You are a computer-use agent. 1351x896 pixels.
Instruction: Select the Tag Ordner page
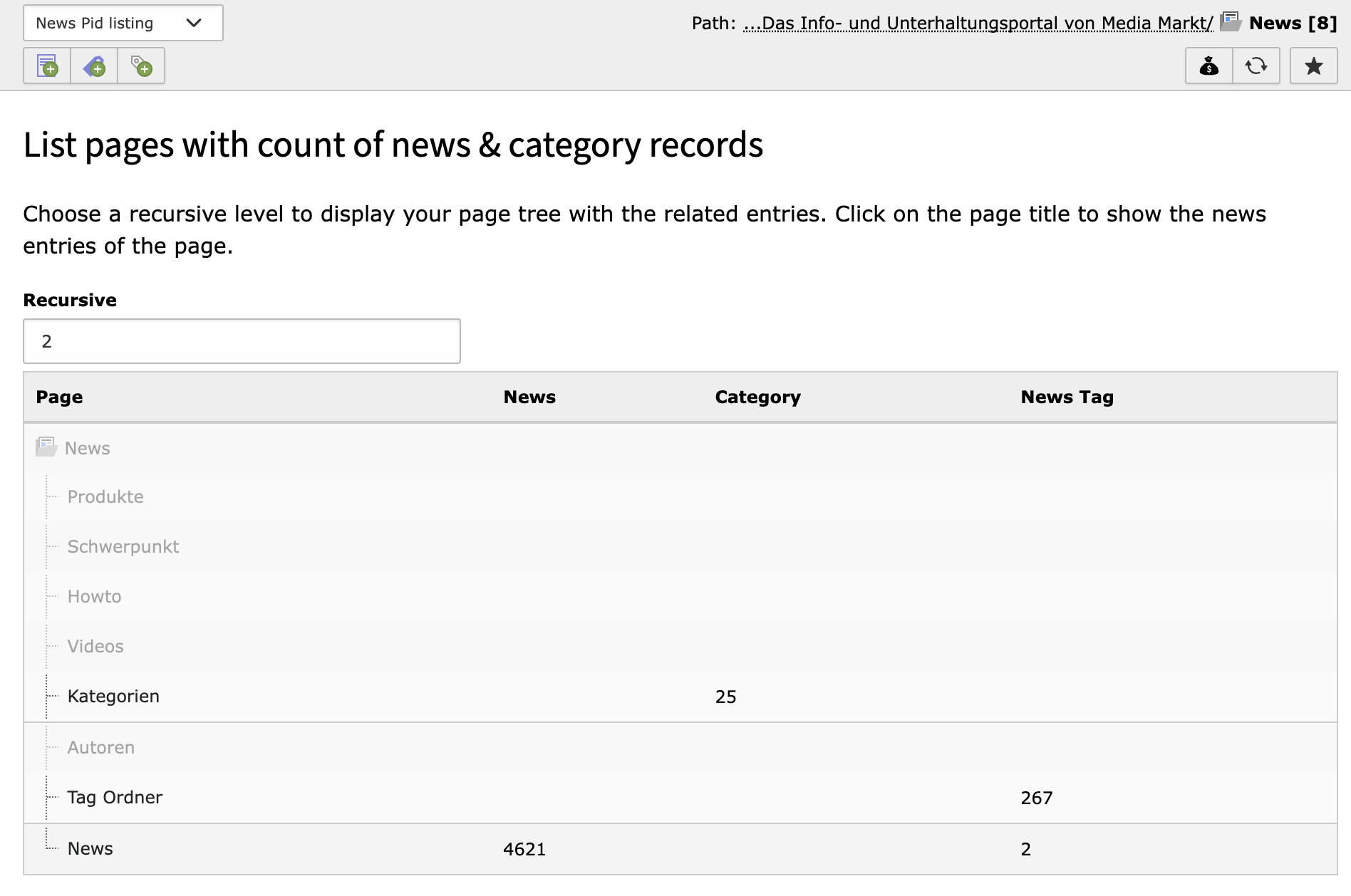(115, 797)
